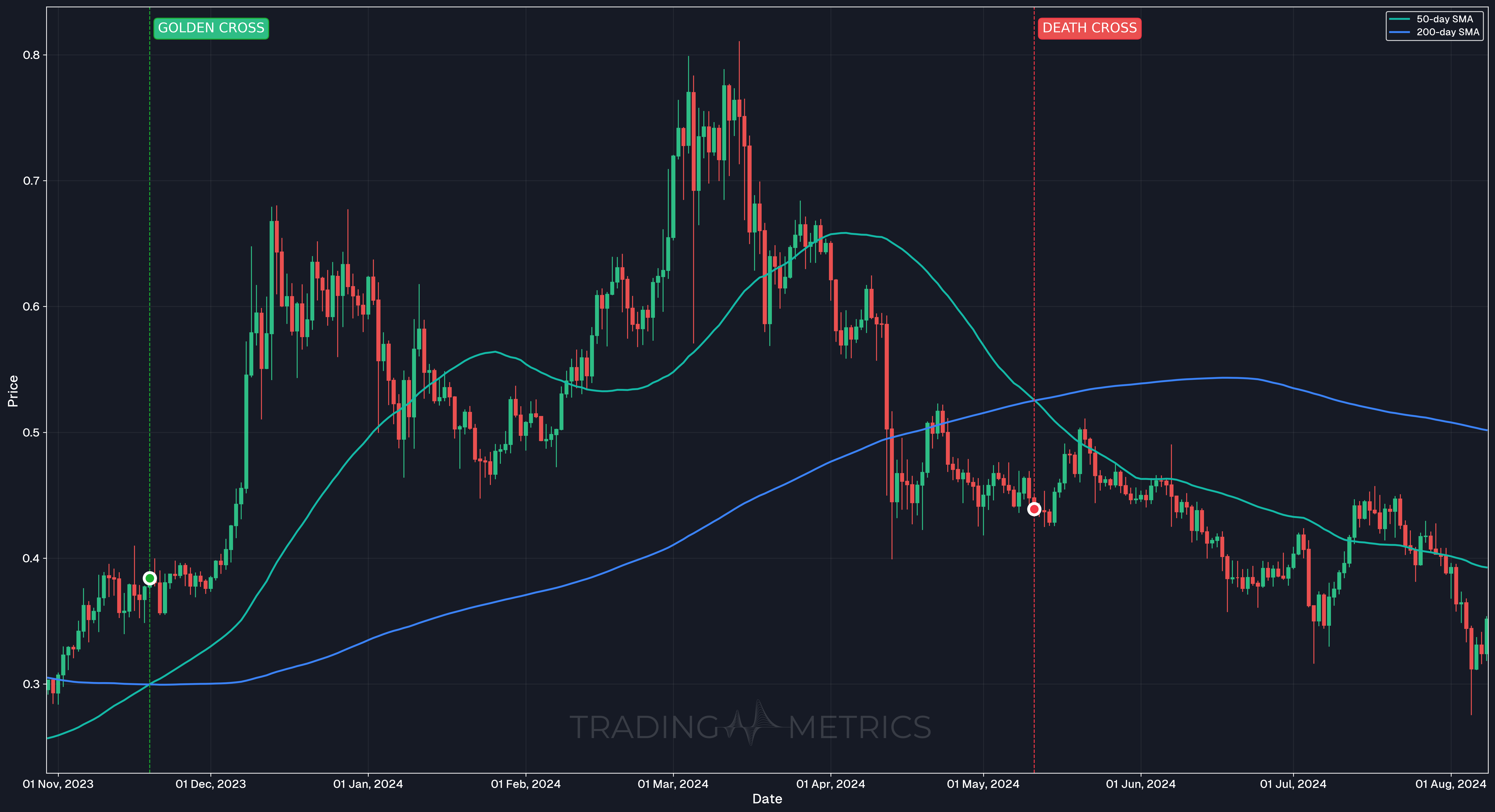
Task: Click the green golden cross marker dot
Action: tap(150, 578)
